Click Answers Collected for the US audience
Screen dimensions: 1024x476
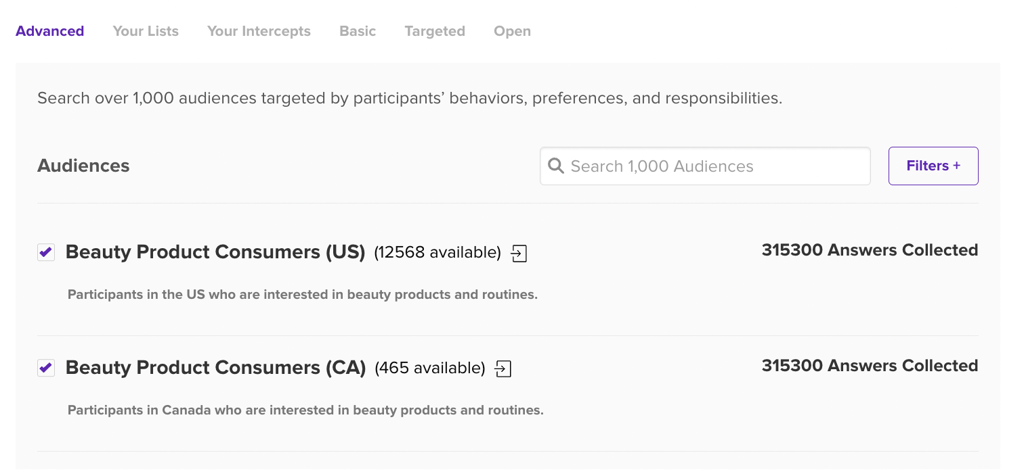pos(869,250)
